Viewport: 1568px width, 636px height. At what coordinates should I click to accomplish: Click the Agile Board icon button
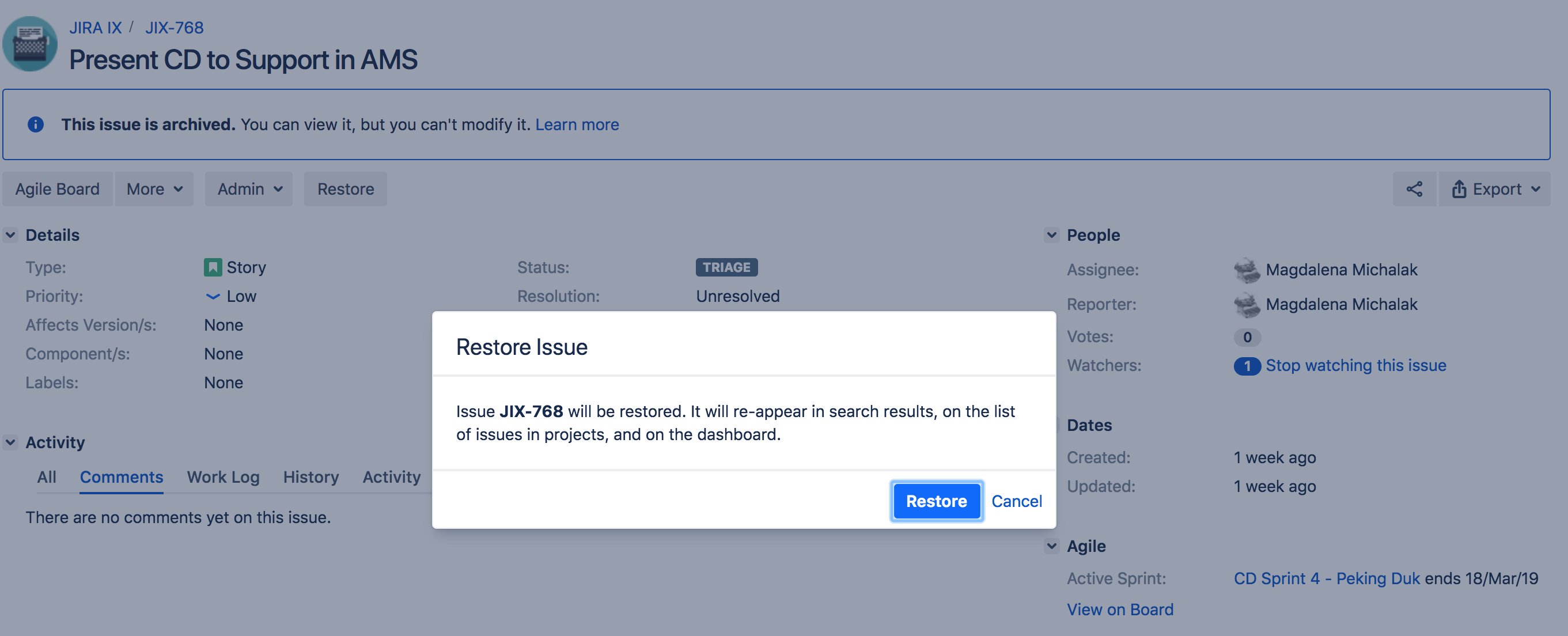(58, 189)
